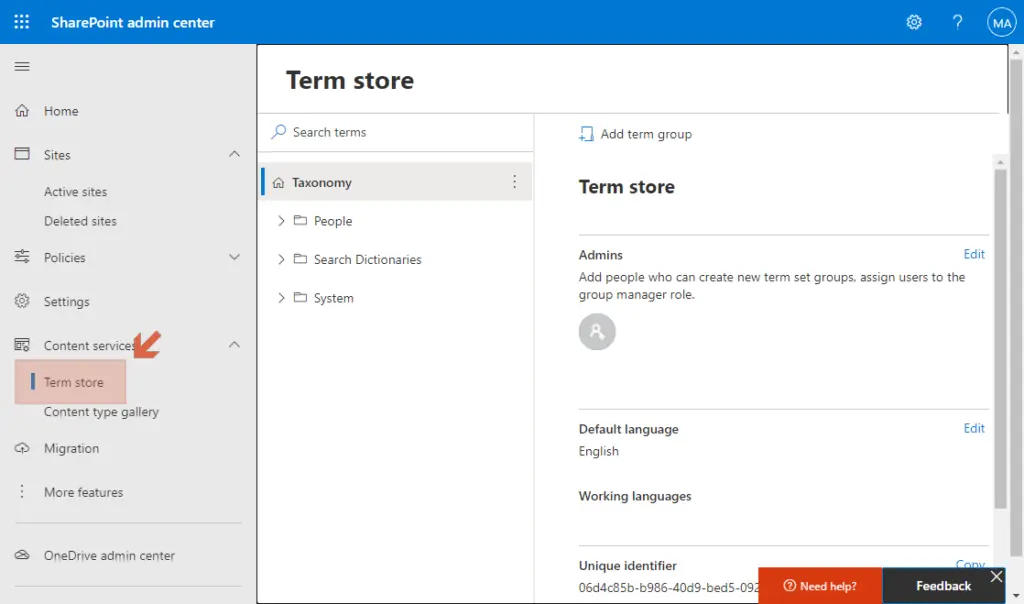This screenshot has height=604, width=1024.
Task: Go to Home in the sidebar
Action: [61, 111]
